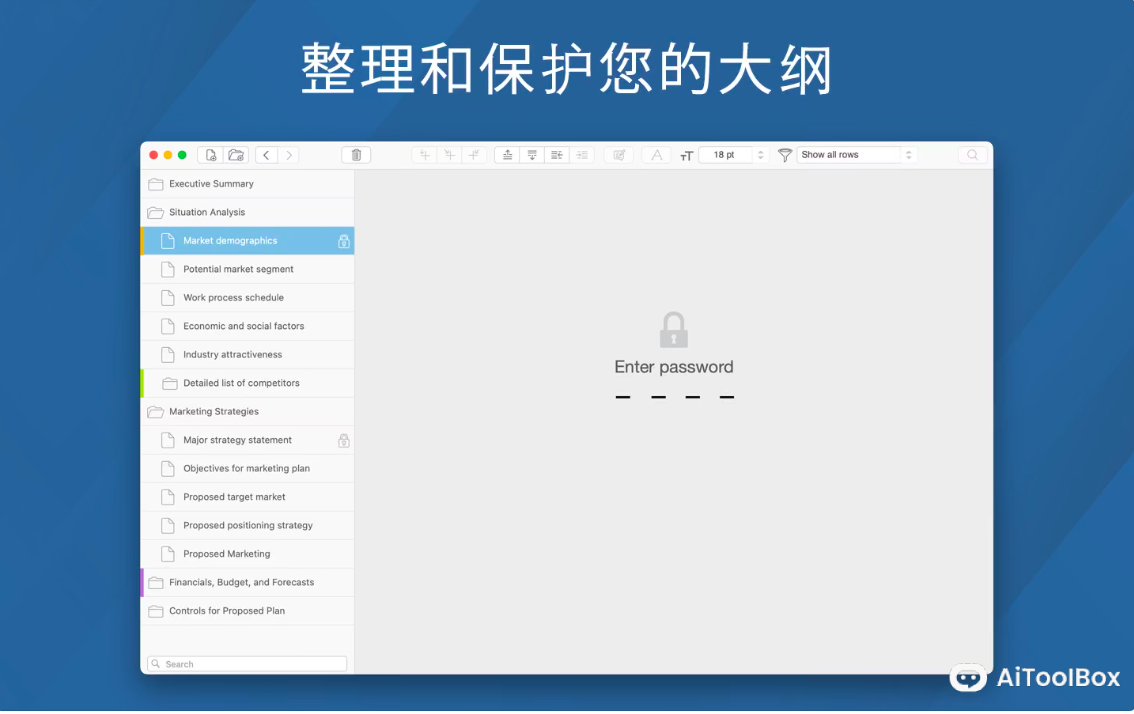
Task: Select the Executive Summary item
Action: coord(211,184)
